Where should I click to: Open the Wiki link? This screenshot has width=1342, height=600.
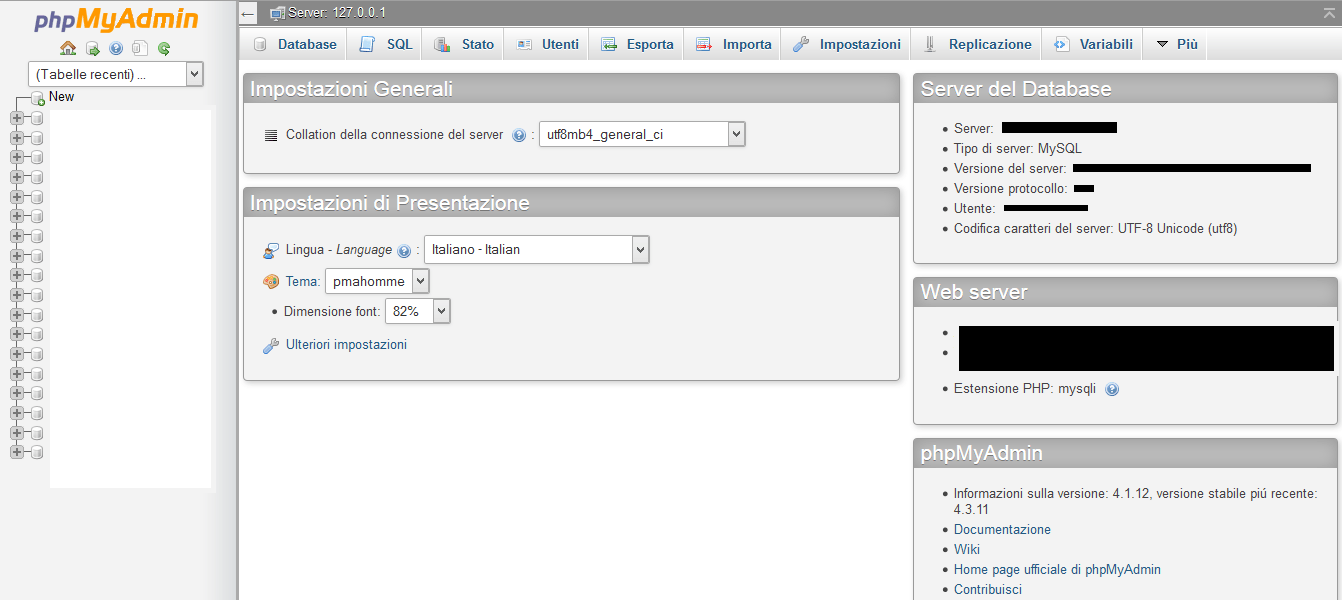[967, 550]
